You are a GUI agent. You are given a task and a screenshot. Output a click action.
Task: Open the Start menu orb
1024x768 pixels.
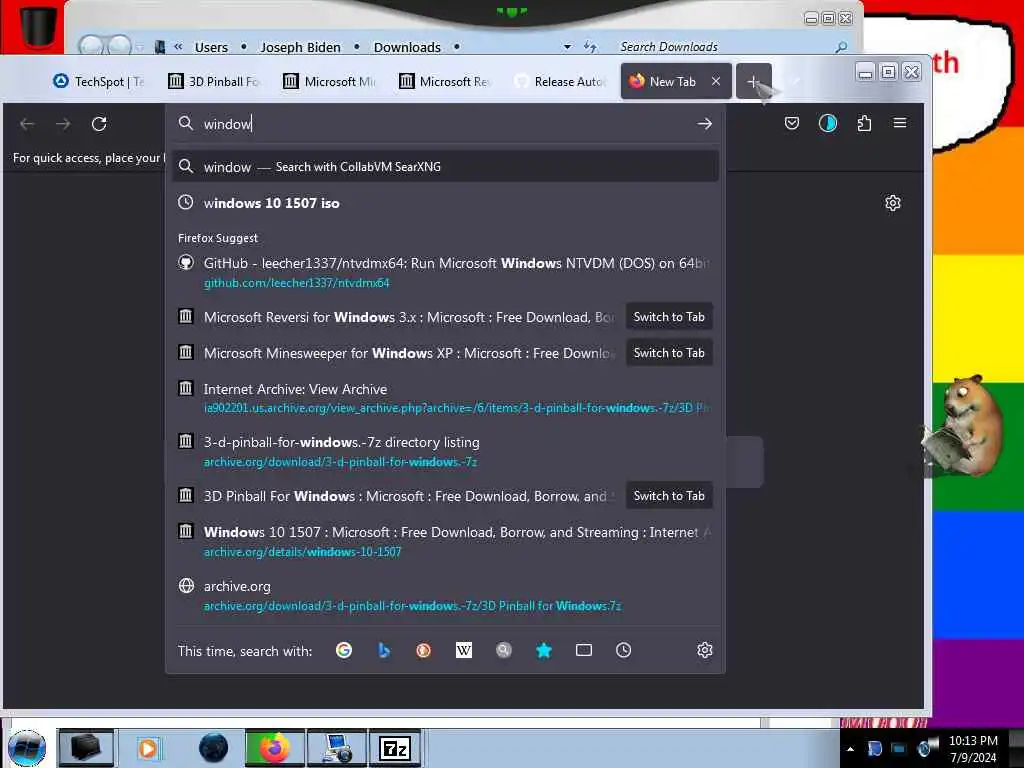click(27, 748)
